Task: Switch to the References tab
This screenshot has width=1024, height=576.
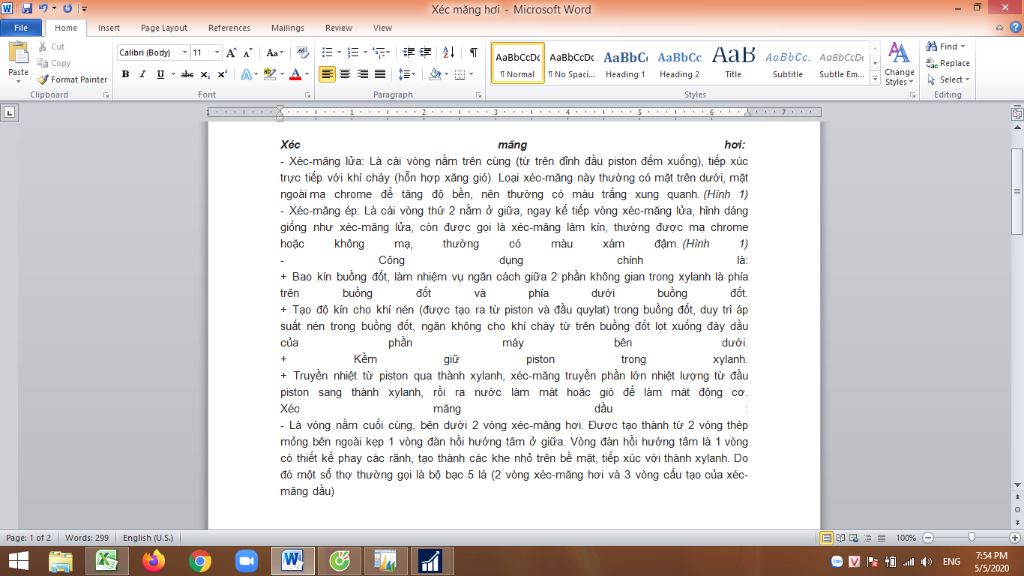Action: 229,27
